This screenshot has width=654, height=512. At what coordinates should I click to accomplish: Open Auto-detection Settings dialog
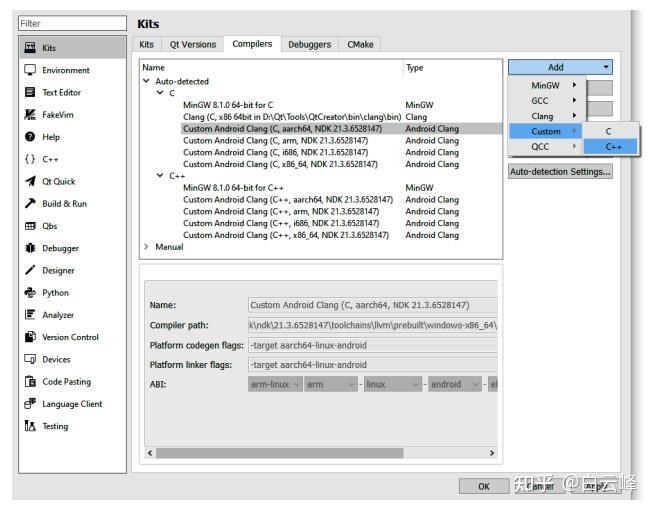560,171
